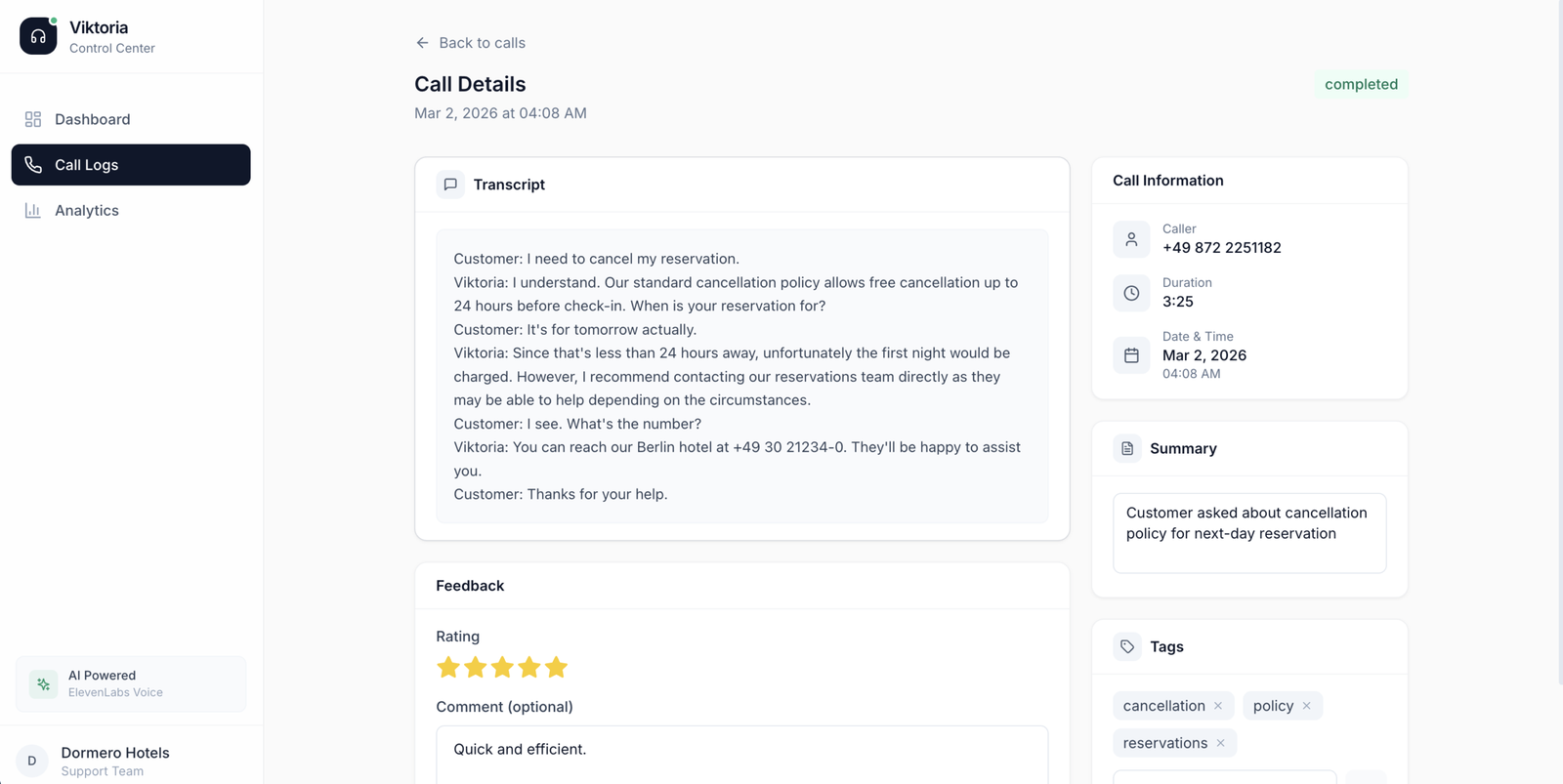Click the Viktoria headset logo icon
This screenshot has height=784, width=1563.
click(38, 36)
